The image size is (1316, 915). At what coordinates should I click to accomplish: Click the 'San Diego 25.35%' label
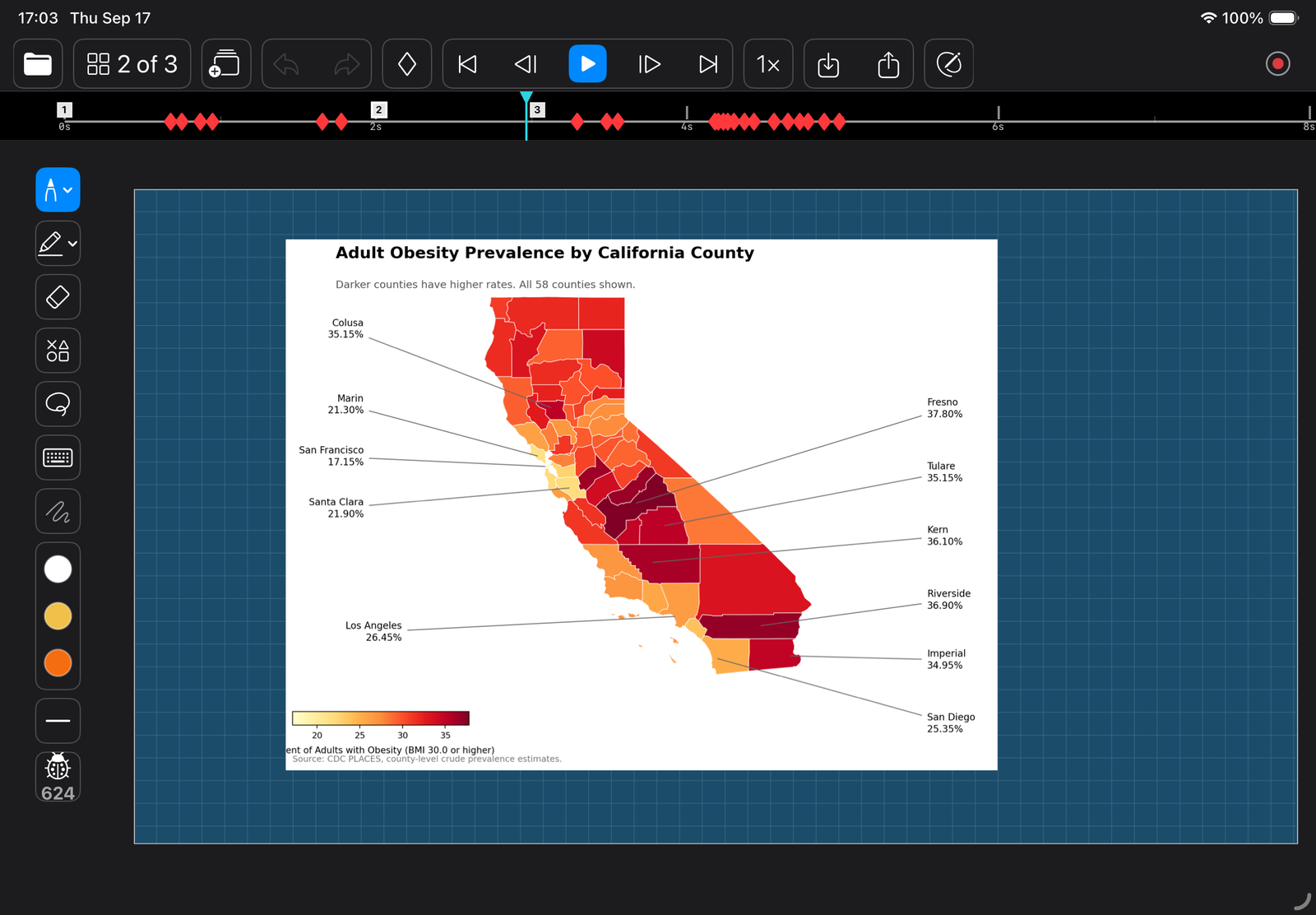(x=951, y=722)
